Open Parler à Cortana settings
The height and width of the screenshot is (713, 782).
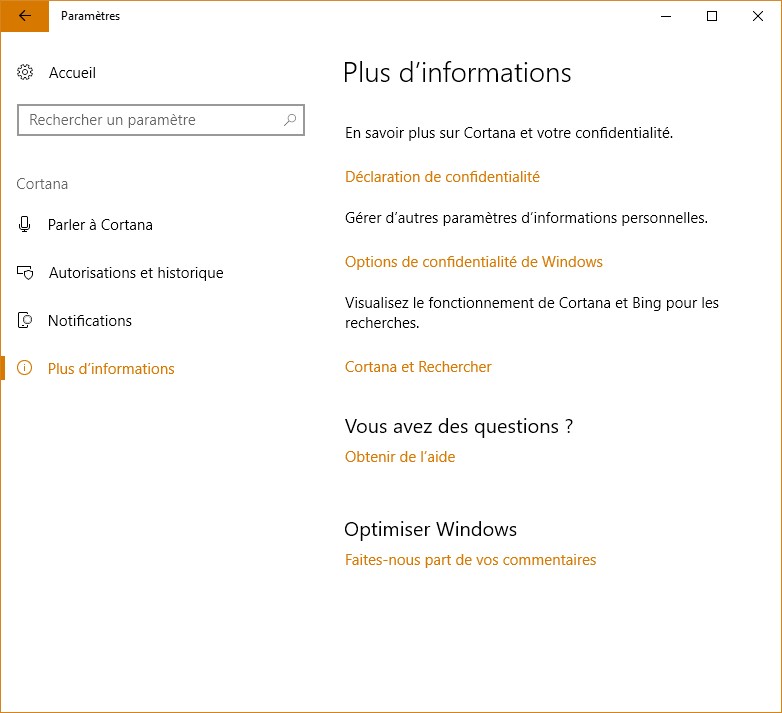click(100, 225)
